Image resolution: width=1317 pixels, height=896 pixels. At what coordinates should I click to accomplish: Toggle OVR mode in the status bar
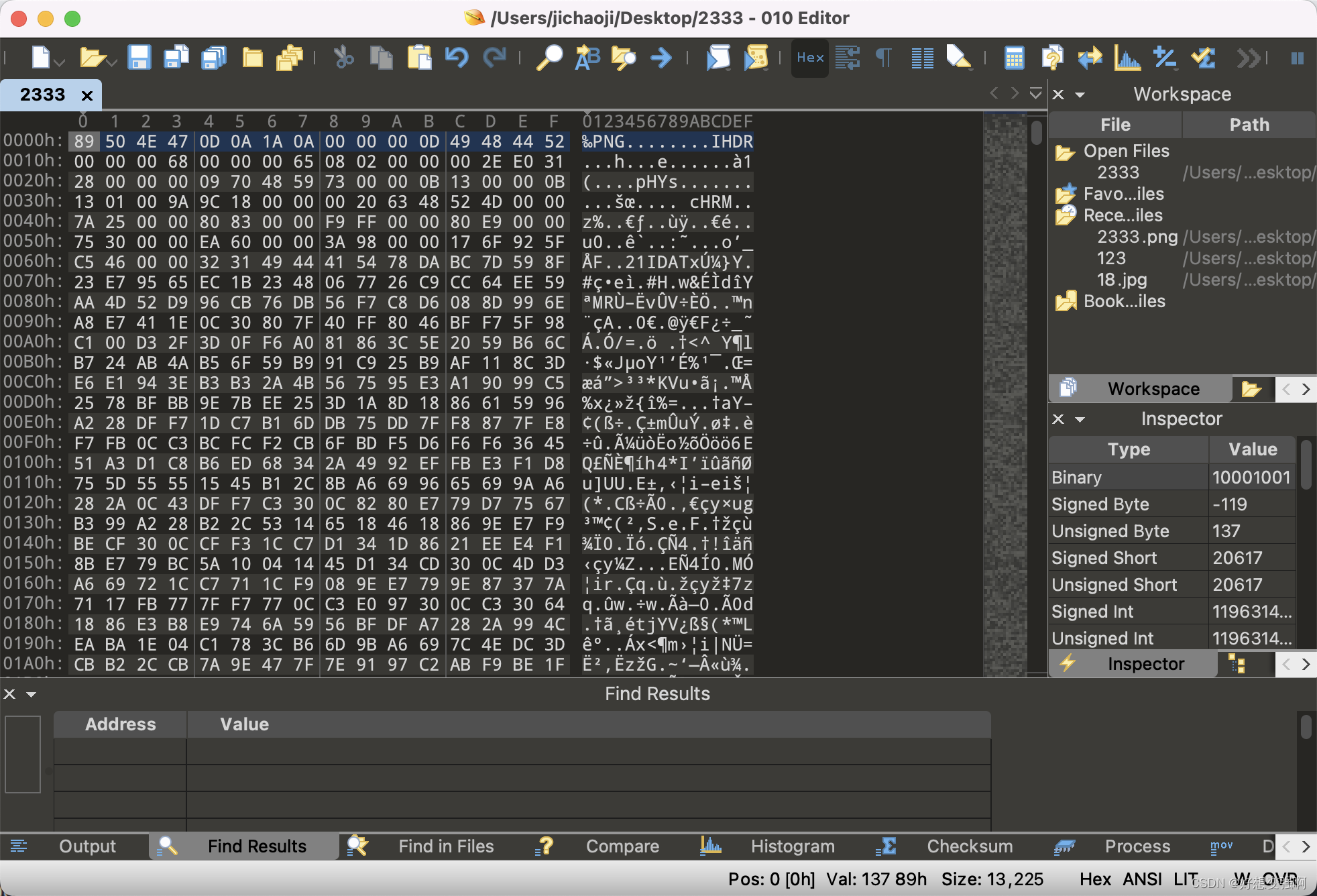tap(1279, 879)
